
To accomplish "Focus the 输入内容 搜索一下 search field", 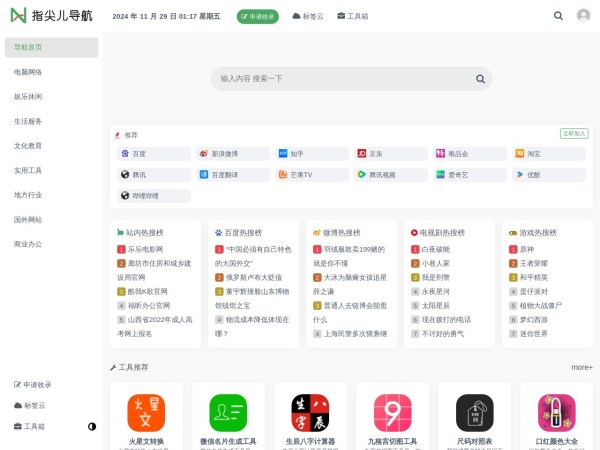I will (x=340, y=79).
